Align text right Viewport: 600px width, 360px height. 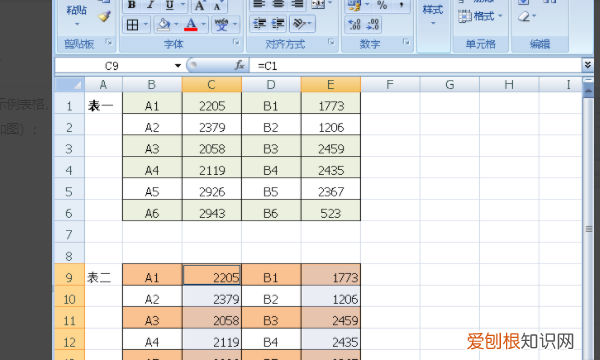coord(297,4)
